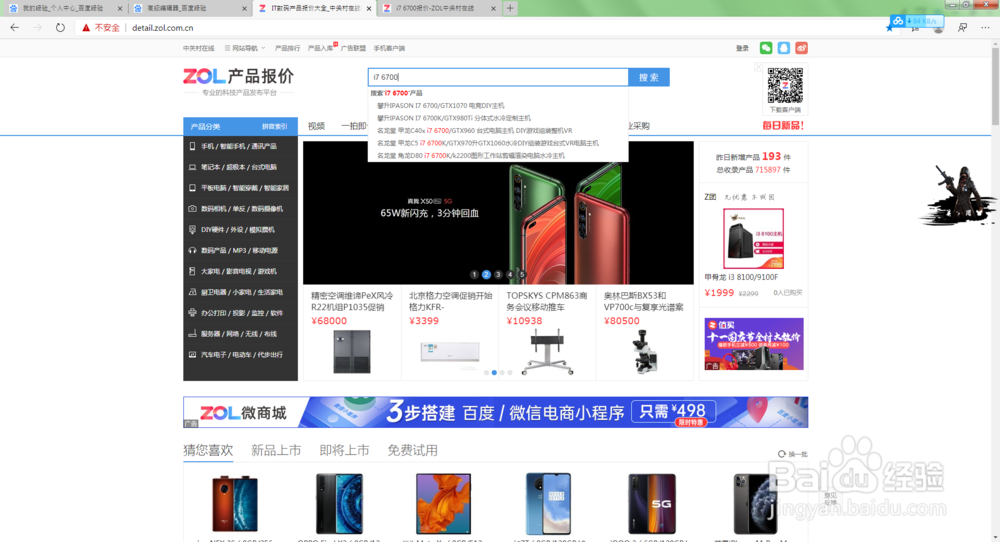Click the headphones icon beside 数码产品/MP3

(192, 251)
